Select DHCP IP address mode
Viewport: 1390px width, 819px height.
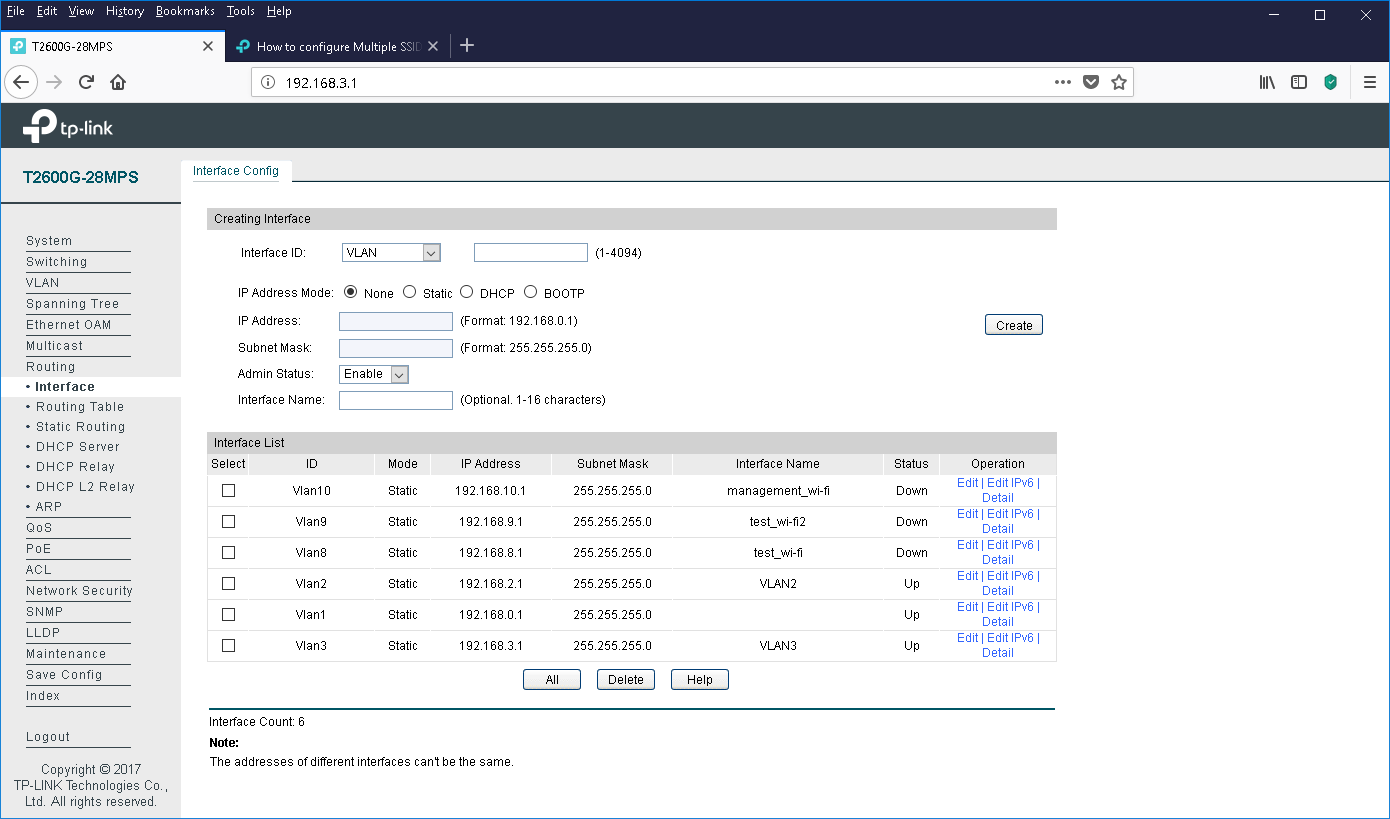466,292
